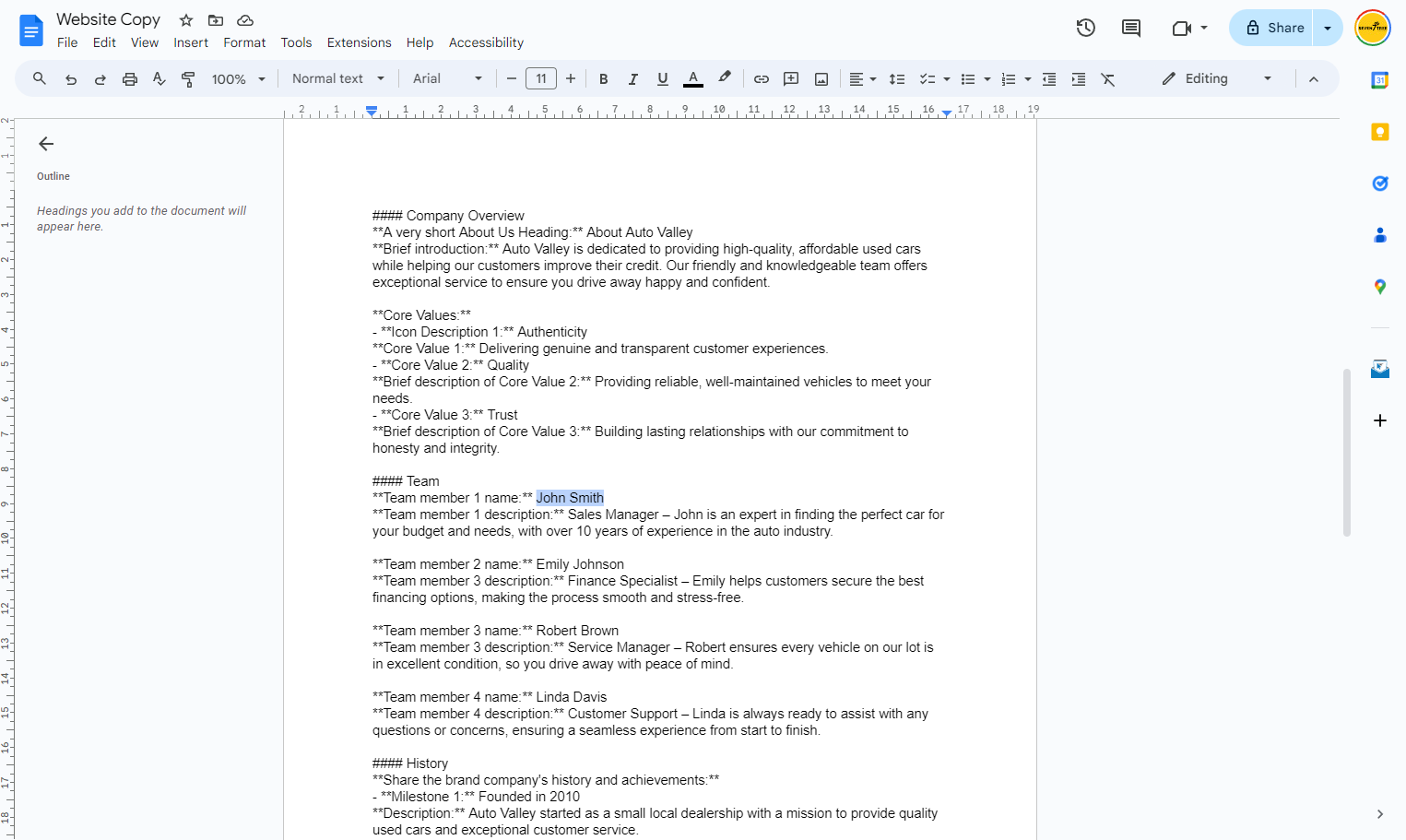
Task: Open the Editing mode dropdown
Action: pos(1217,79)
